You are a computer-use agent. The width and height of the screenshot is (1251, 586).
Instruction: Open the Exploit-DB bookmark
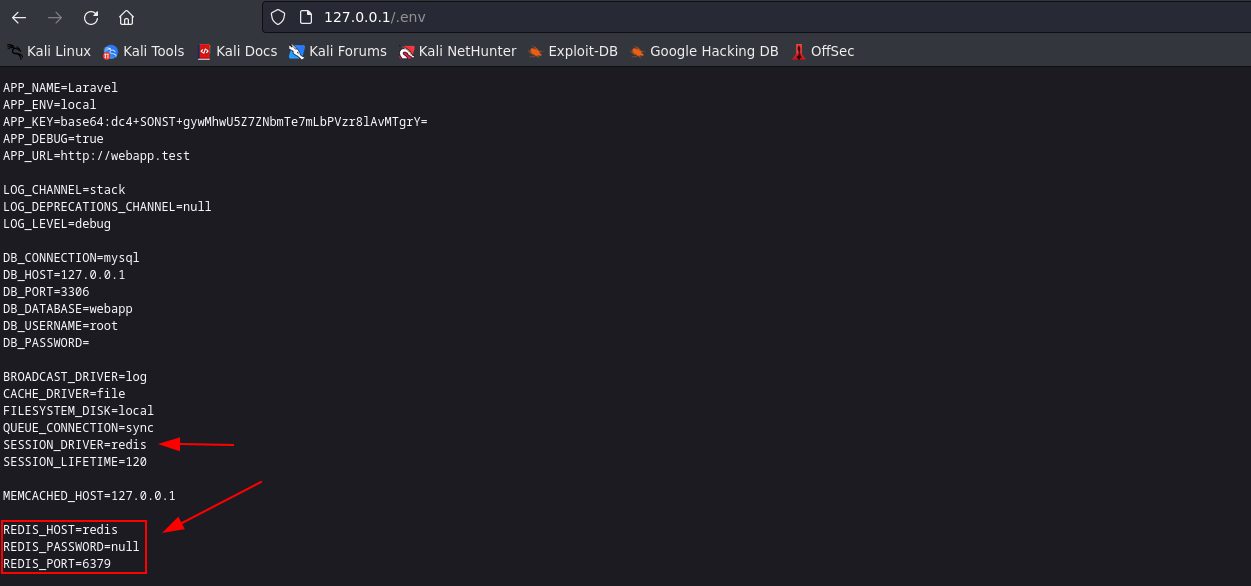(573, 51)
